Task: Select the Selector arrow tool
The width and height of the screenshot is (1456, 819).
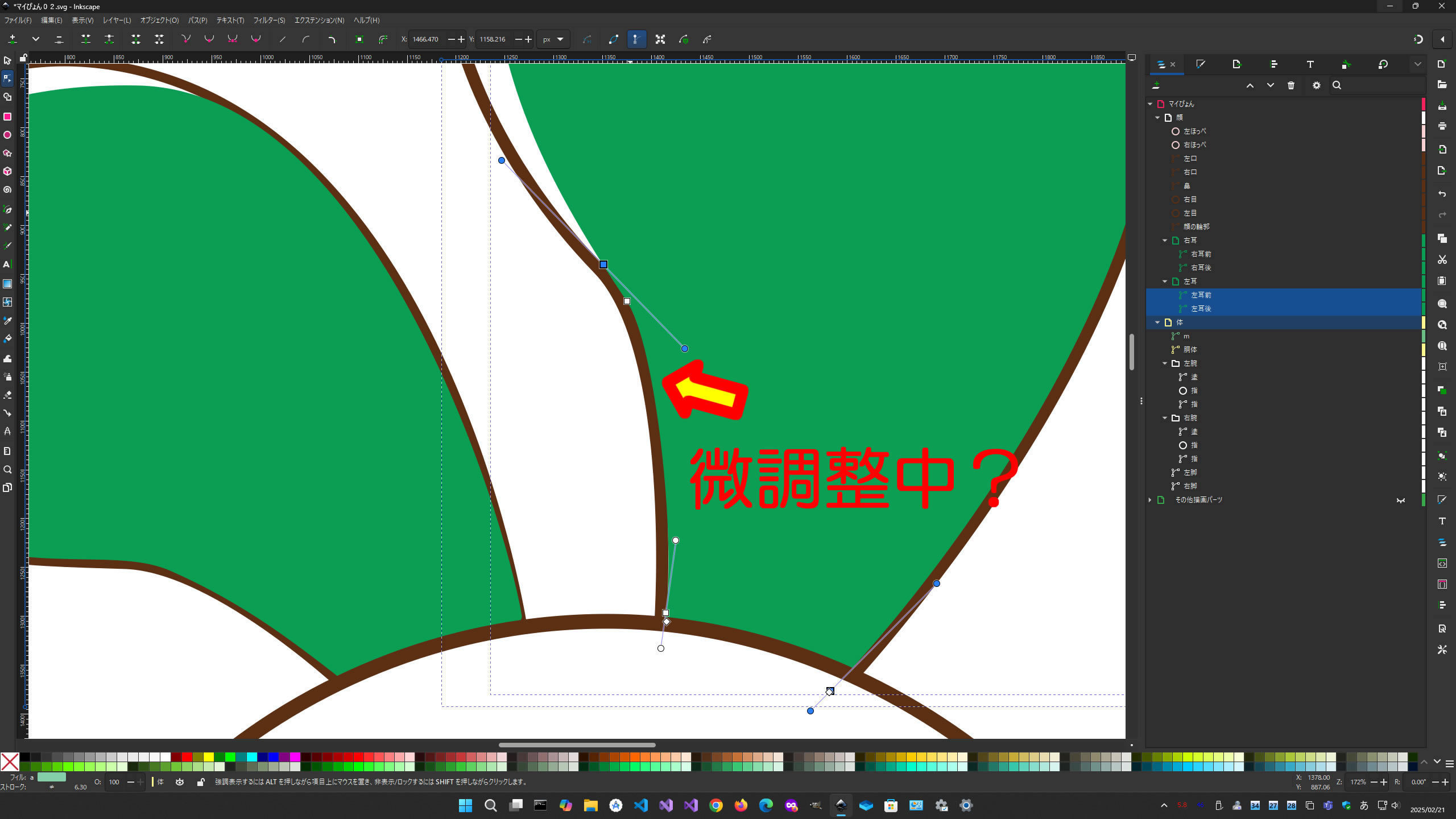Action: (7, 60)
